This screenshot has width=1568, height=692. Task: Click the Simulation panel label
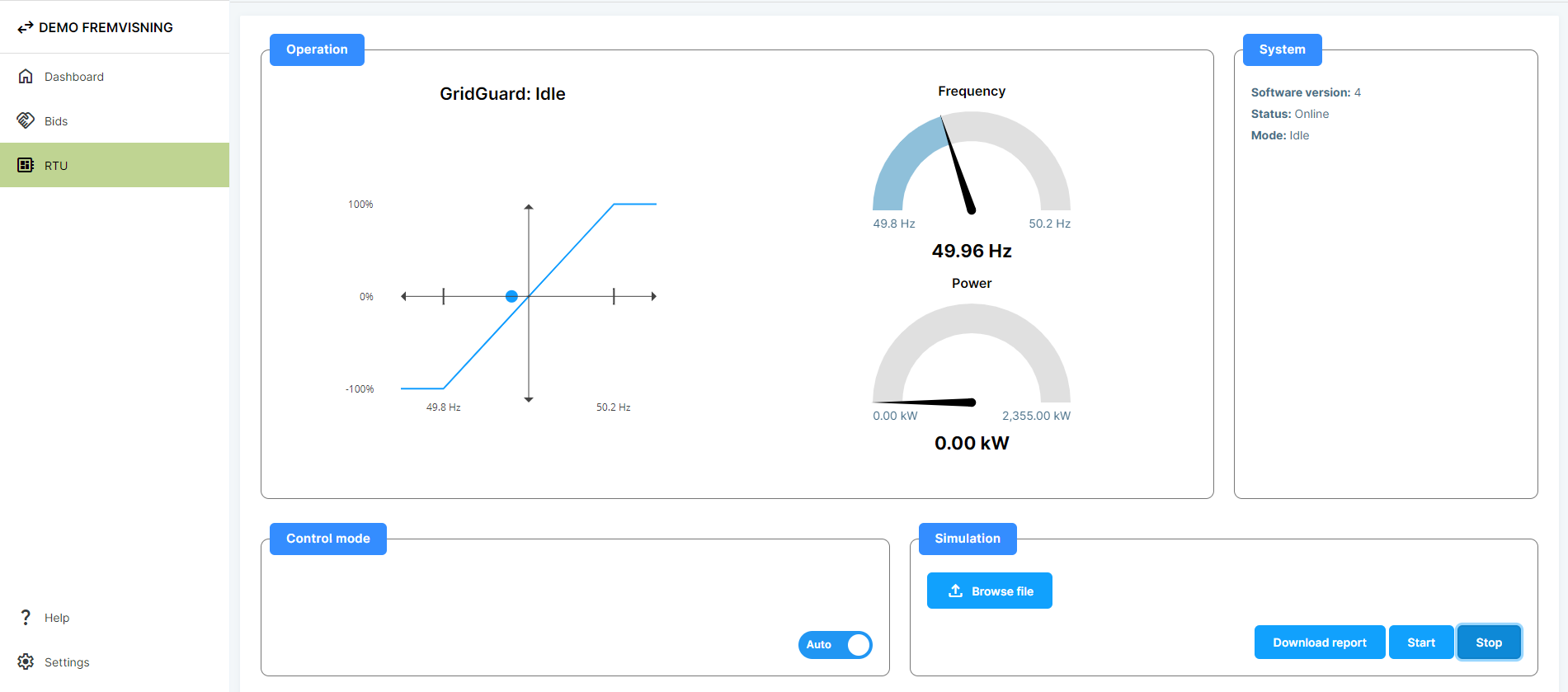967,539
